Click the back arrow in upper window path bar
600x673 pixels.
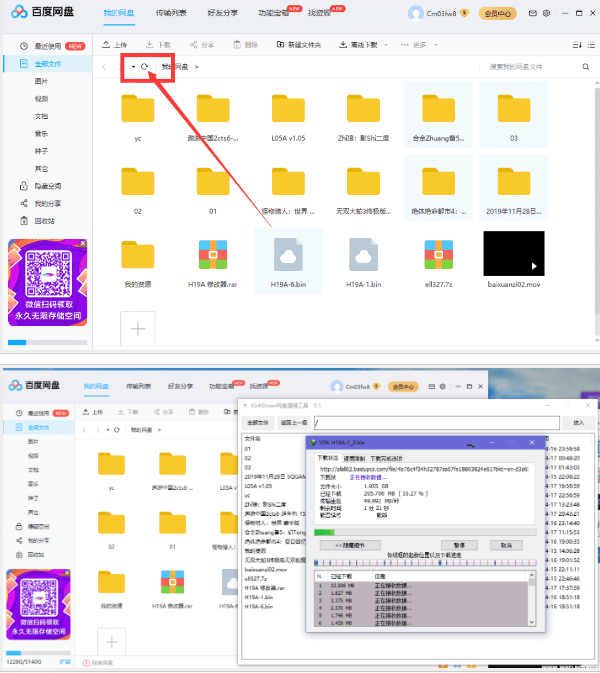[x=104, y=67]
